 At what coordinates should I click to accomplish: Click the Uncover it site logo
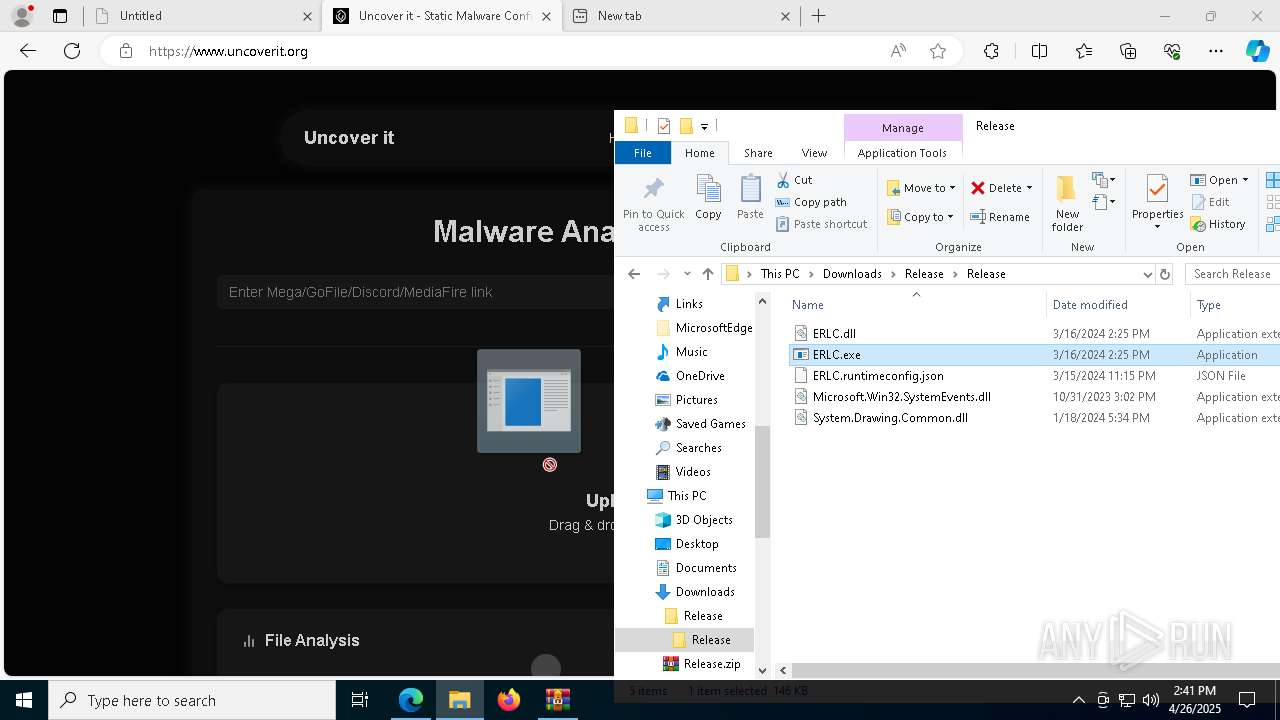[x=349, y=138]
